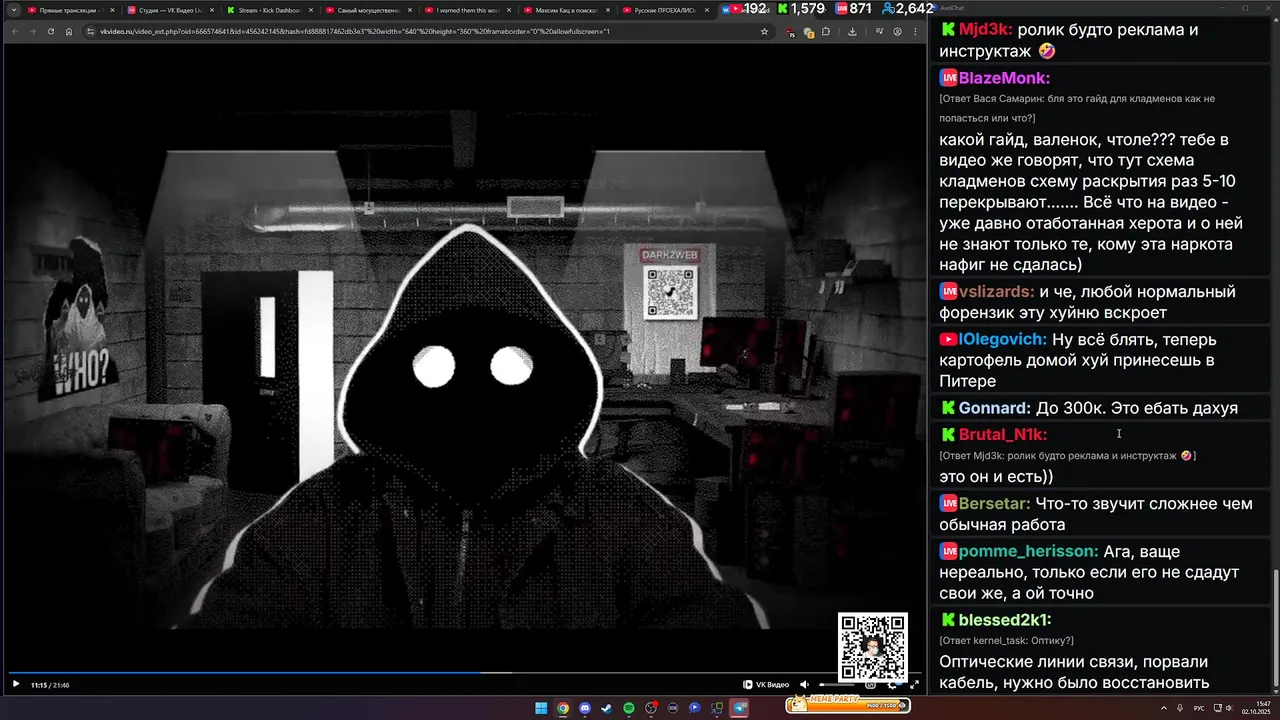Image resolution: width=1280 pixels, height=720 pixels.
Task: Show hidden system tray icons
Action: [x=1162, y=708]
